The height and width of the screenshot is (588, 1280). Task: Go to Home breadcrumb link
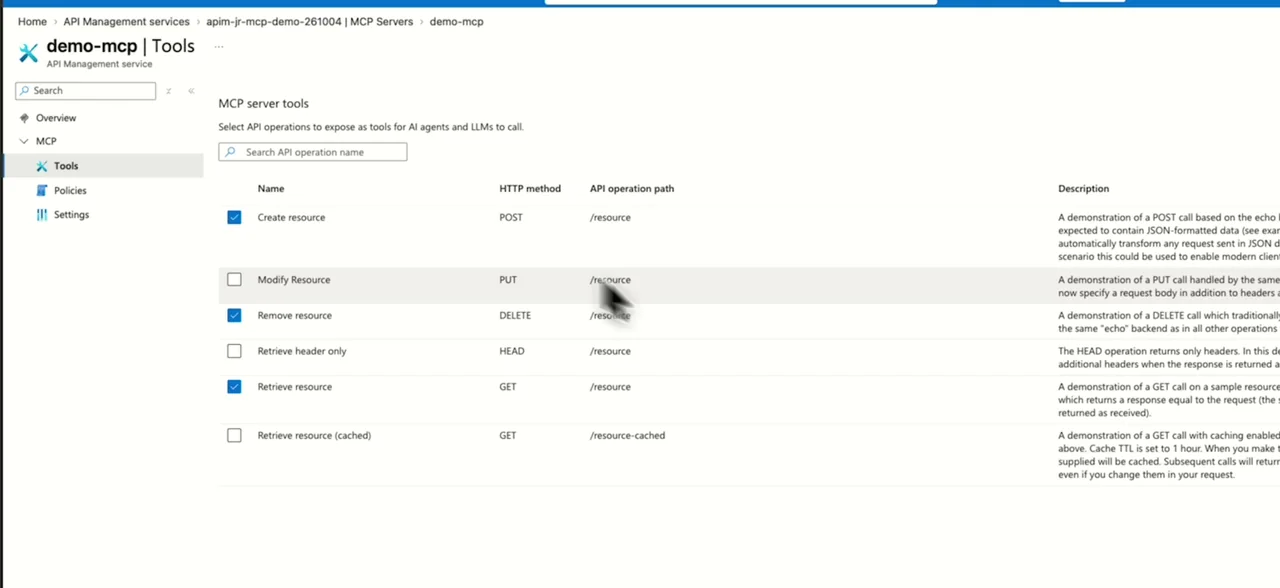click(x=32, y=22)
